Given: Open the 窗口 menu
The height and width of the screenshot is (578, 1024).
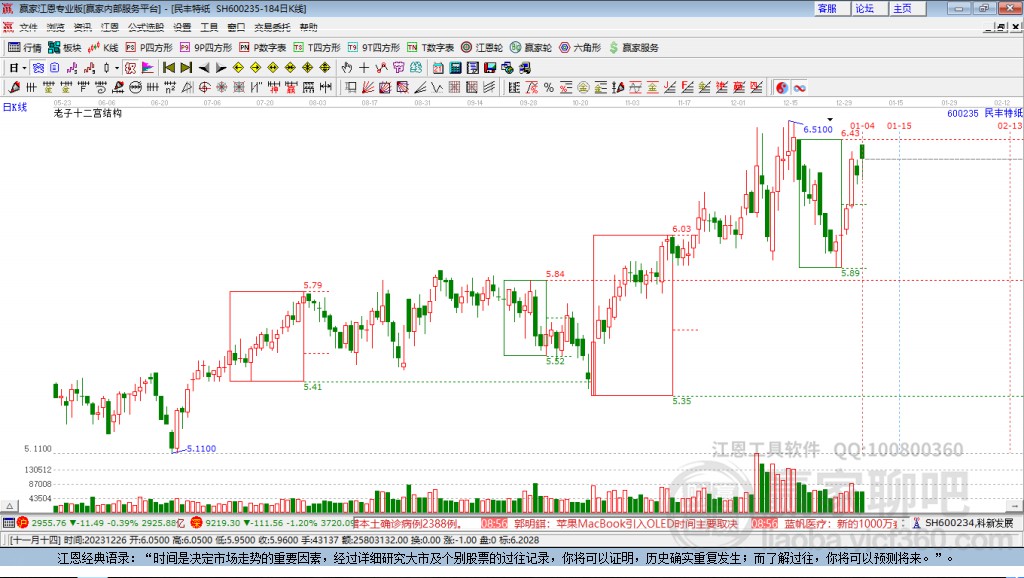Looking at the screenshot, I should [x=236, y=27].
